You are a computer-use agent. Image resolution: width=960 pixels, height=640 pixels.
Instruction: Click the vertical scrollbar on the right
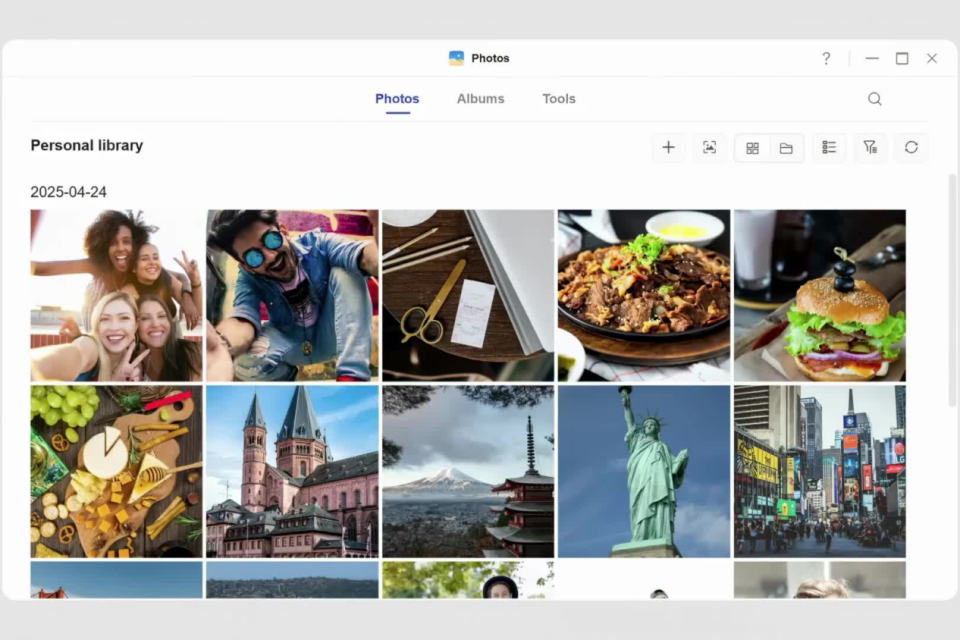pos(952,289)
